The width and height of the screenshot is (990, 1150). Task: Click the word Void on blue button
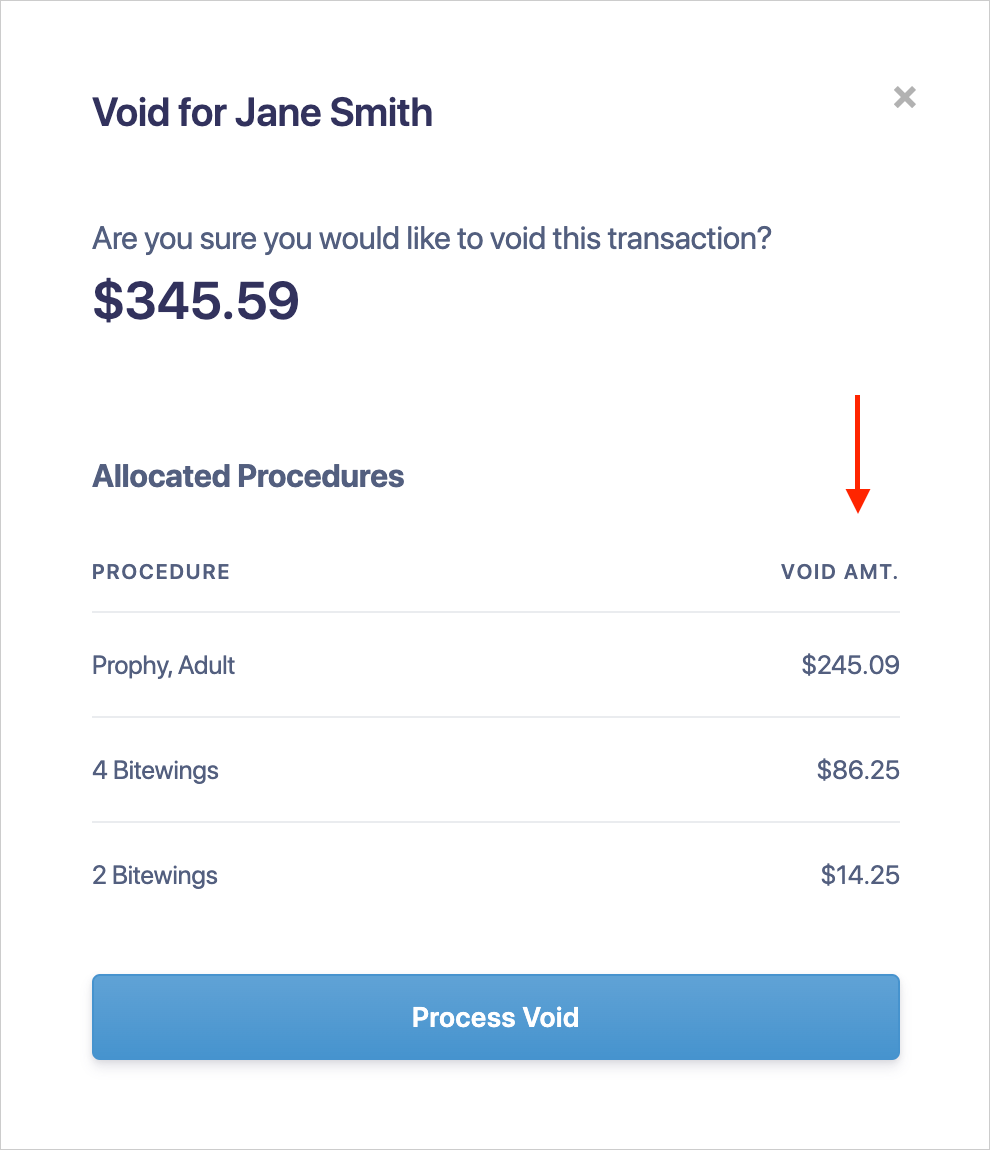click(x=550, y=1017)
